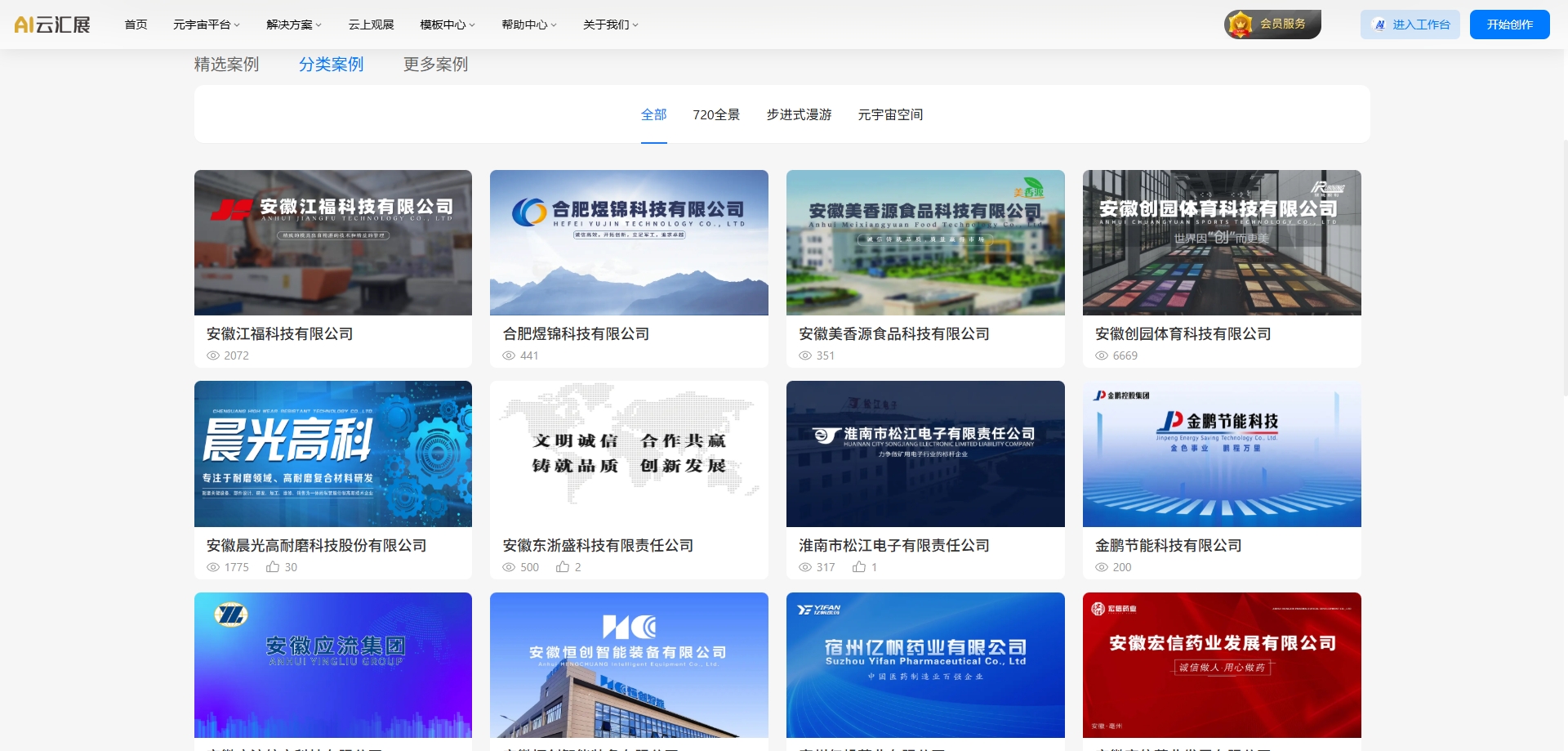Click the 进入工作台 workspace icon button
The image size is (1568, 751).
point(1410,25)
